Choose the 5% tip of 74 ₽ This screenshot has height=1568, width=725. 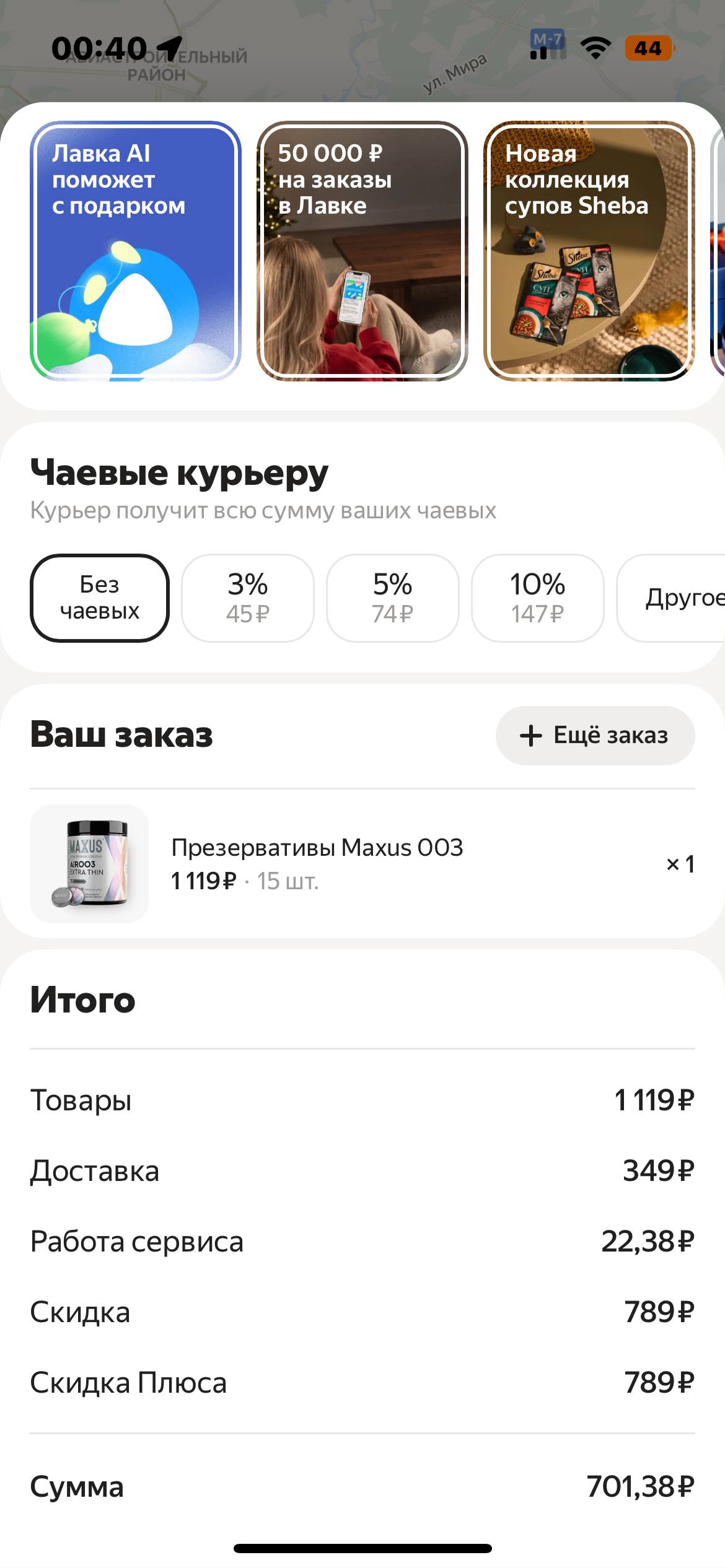pos(393,598)
